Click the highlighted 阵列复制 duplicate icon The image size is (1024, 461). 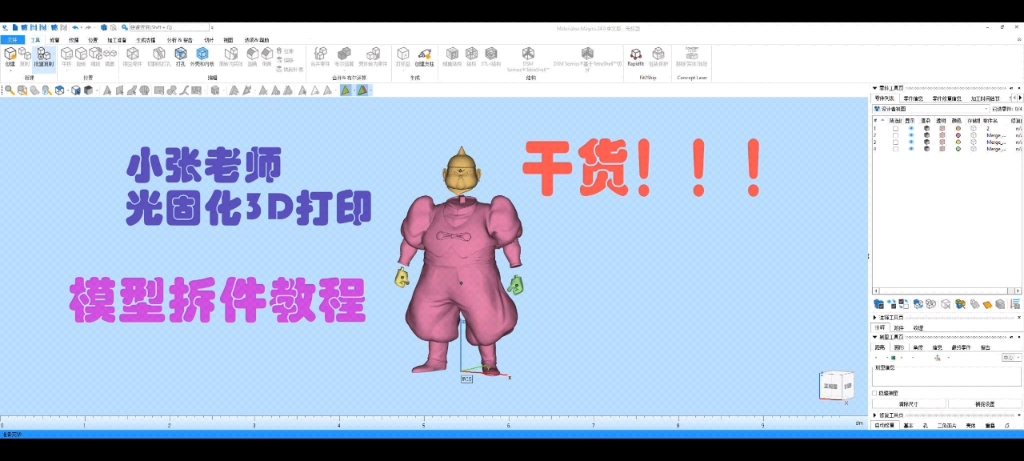pos(44,57)
